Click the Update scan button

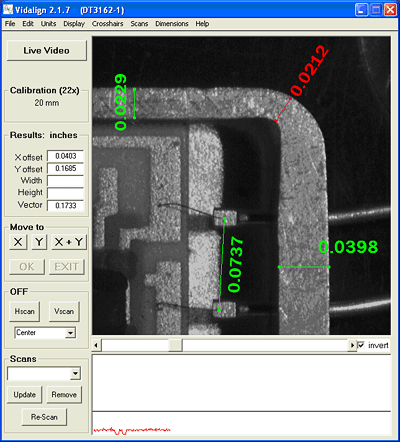(x=25, y=395)
